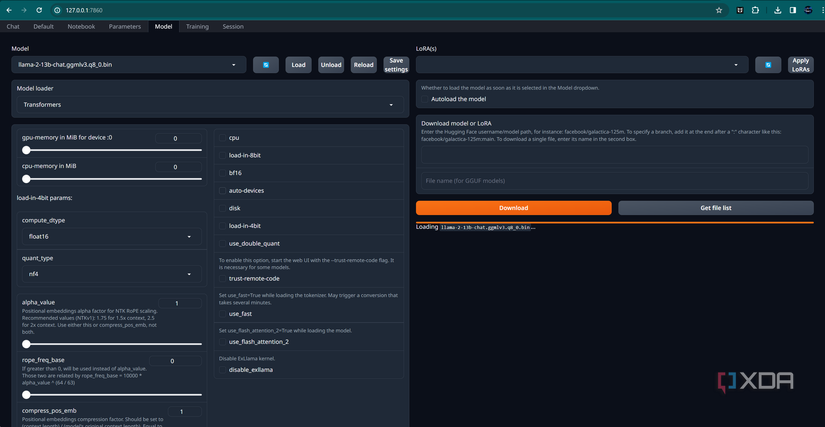The height and width of the screenshot is (427, 825).
Task: Open the browser downloads icon
Action: click(x=780, y=10)
